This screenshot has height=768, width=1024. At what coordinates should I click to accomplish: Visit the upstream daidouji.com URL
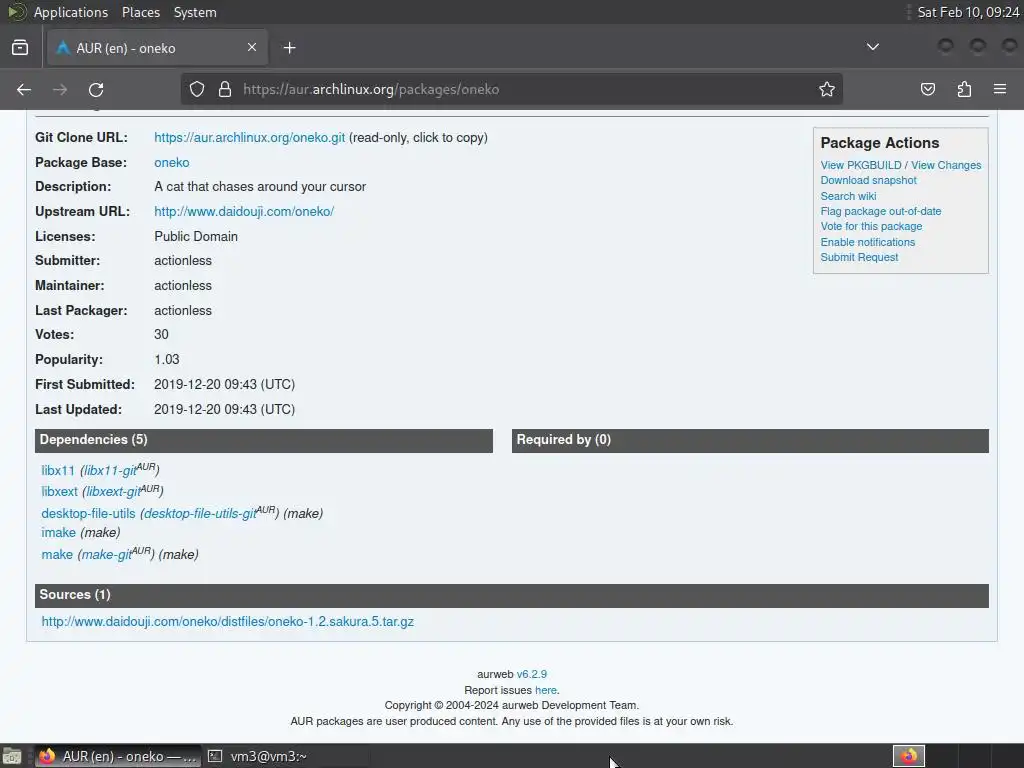pos(244,212)
